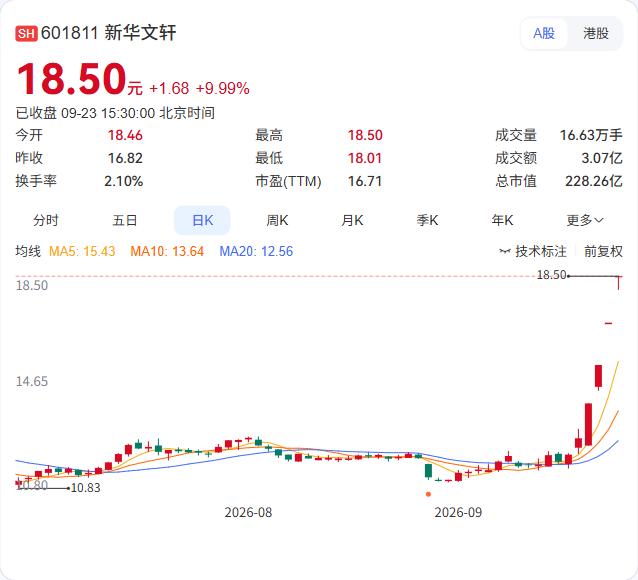Select the 月K chart tab

[x=352, y=220]
